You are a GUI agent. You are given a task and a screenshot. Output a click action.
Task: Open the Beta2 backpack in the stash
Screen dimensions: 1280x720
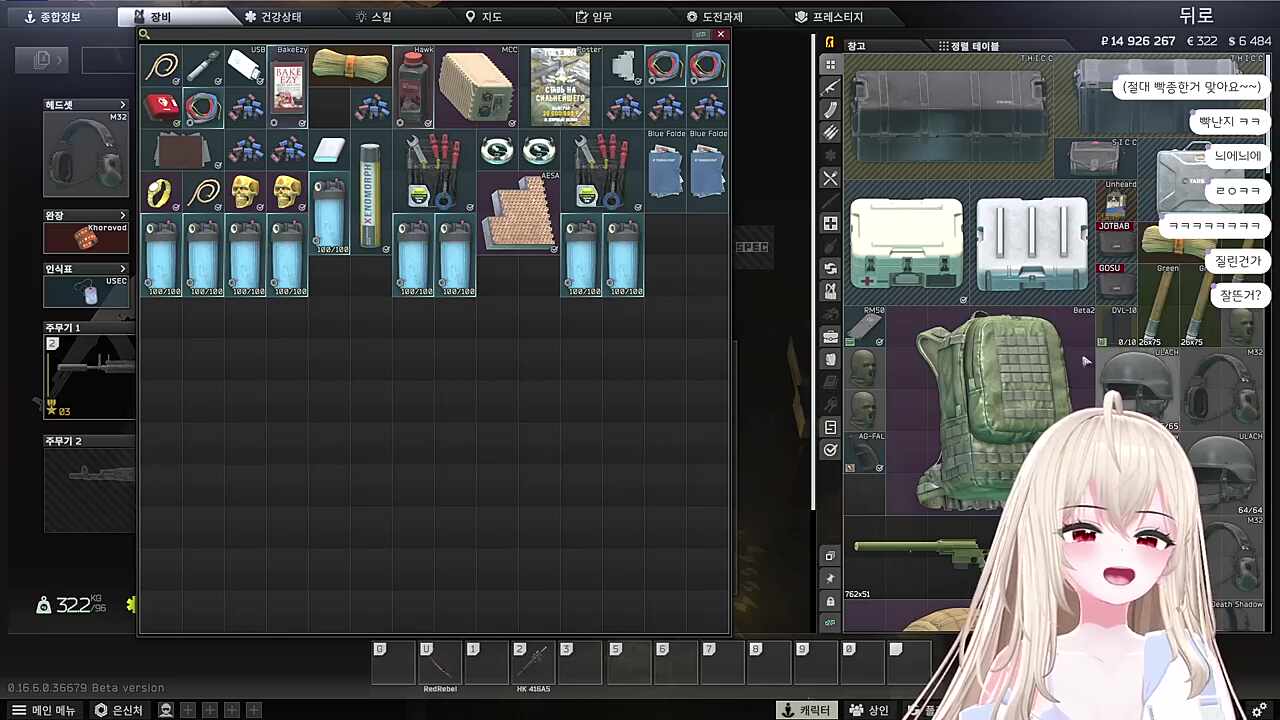[x=991, y=410]
